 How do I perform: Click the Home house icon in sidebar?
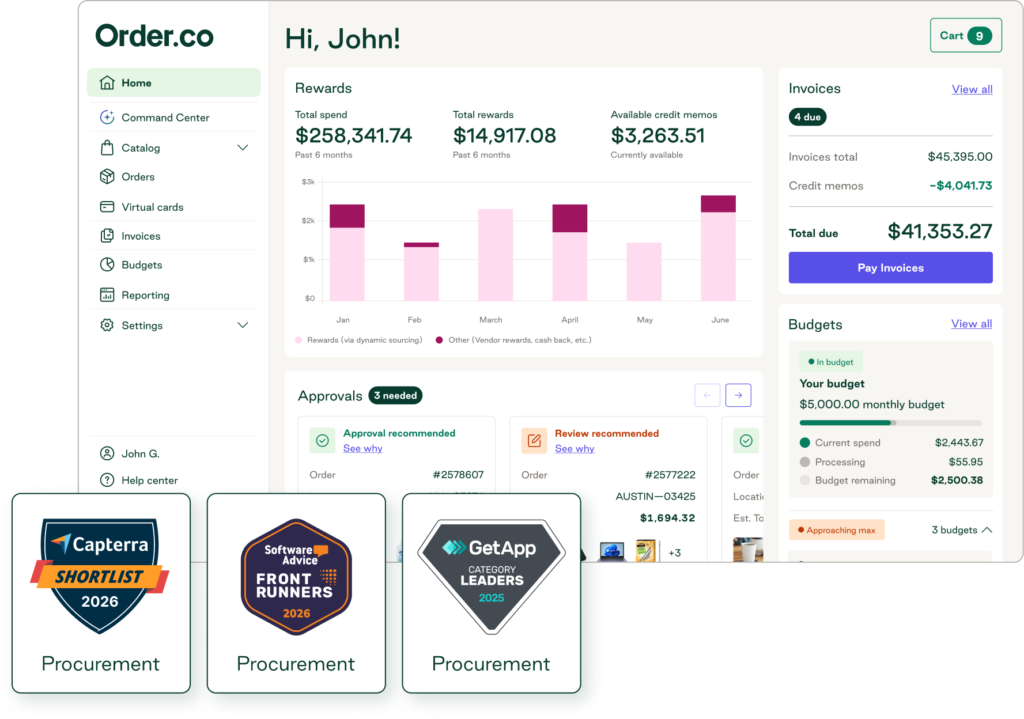[107, 83]
